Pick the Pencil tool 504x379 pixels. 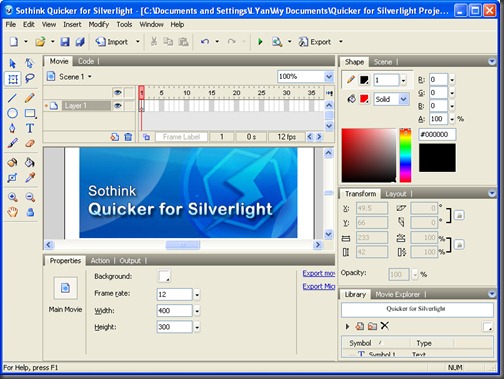point(30,98)
